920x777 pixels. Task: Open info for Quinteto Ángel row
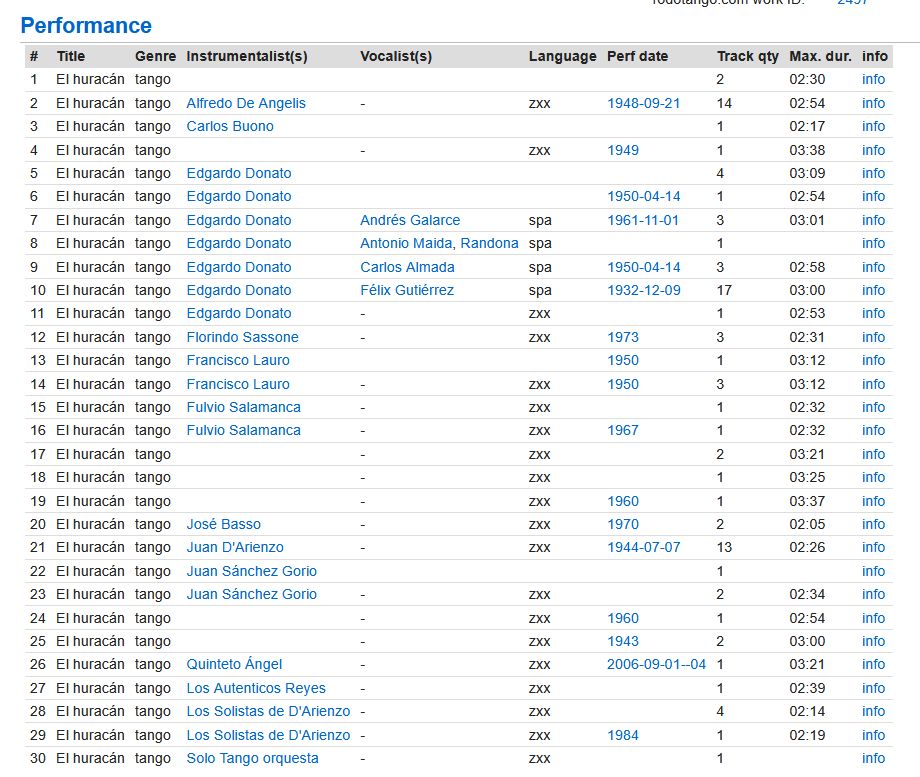(x=873, y=664)
